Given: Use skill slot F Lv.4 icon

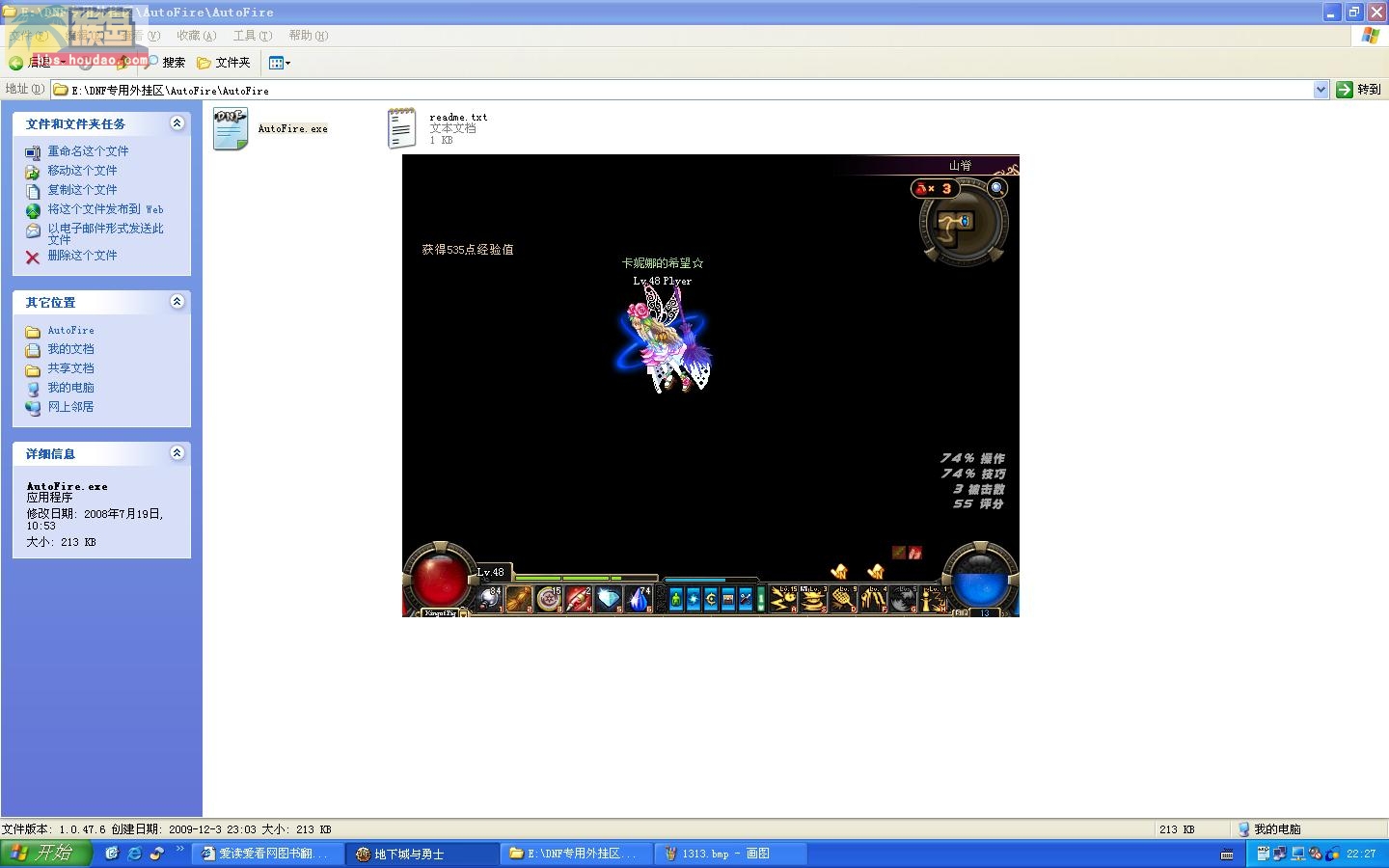Looking at the screenshot, I should tap(873, 599).
